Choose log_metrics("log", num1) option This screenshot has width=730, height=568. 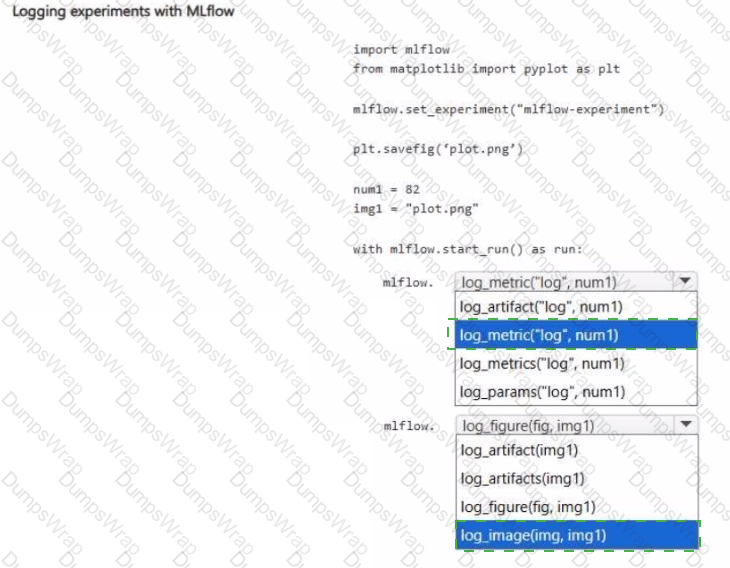576,363
